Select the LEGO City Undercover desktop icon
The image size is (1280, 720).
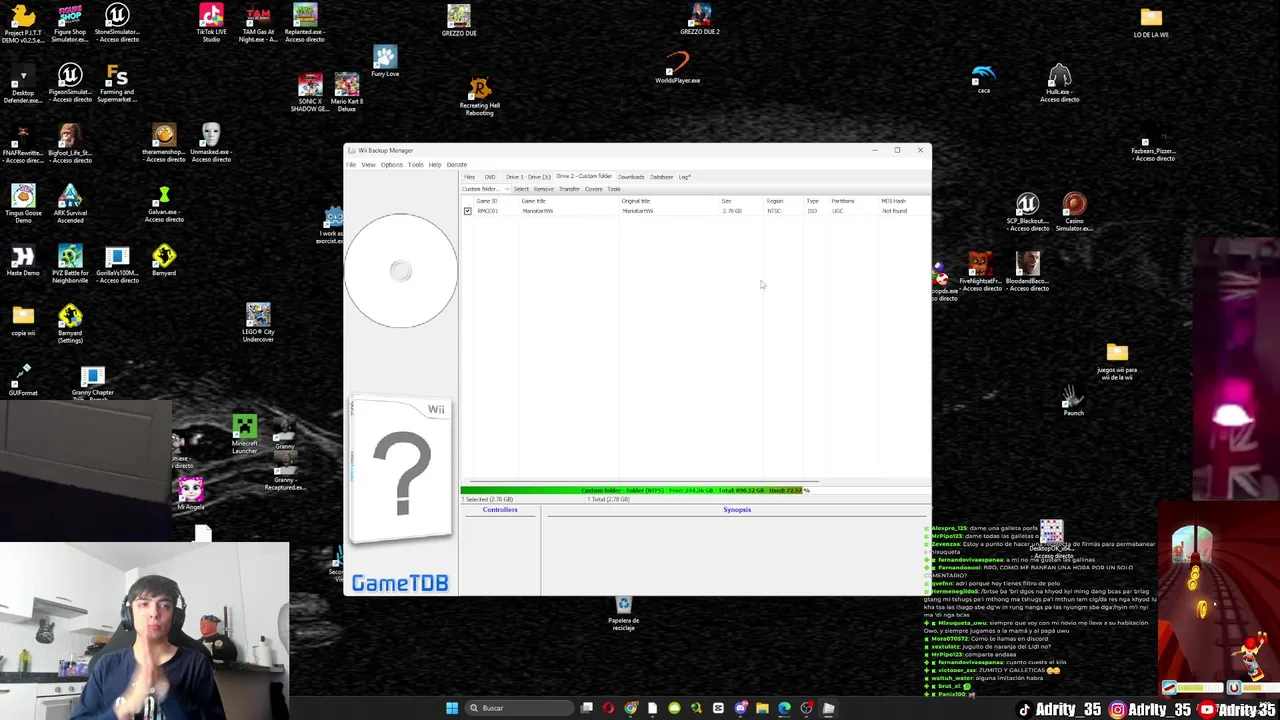[258, 323]
